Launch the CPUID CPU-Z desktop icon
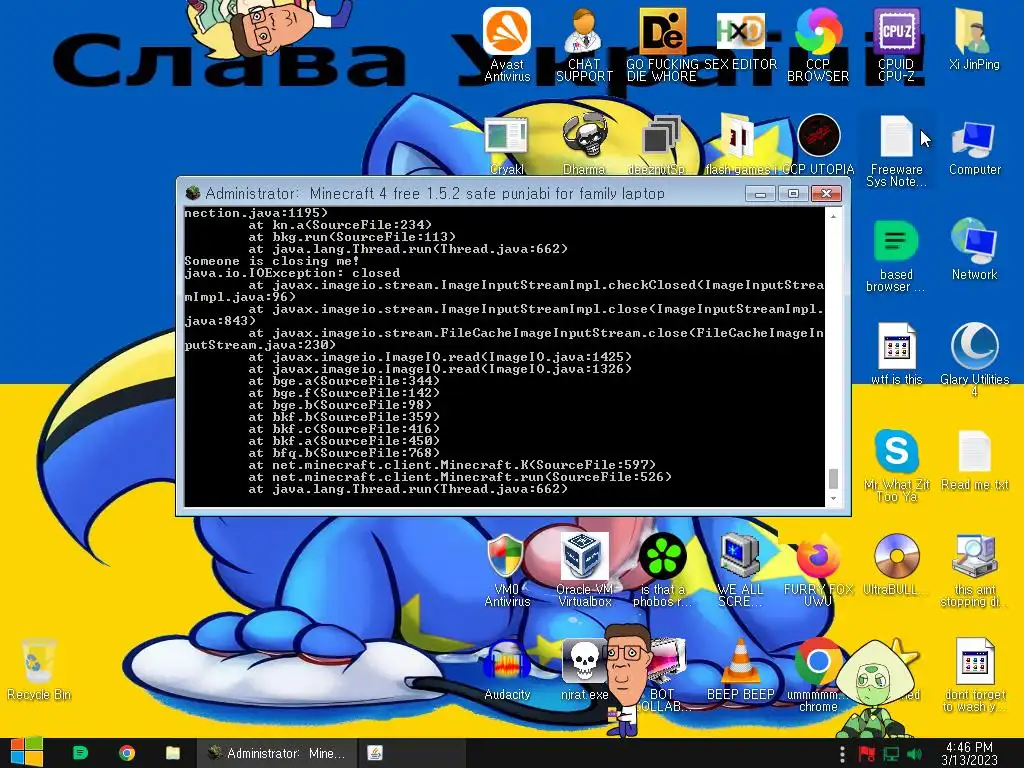Viewport: 1024px width, 768px height. [896, 44]
